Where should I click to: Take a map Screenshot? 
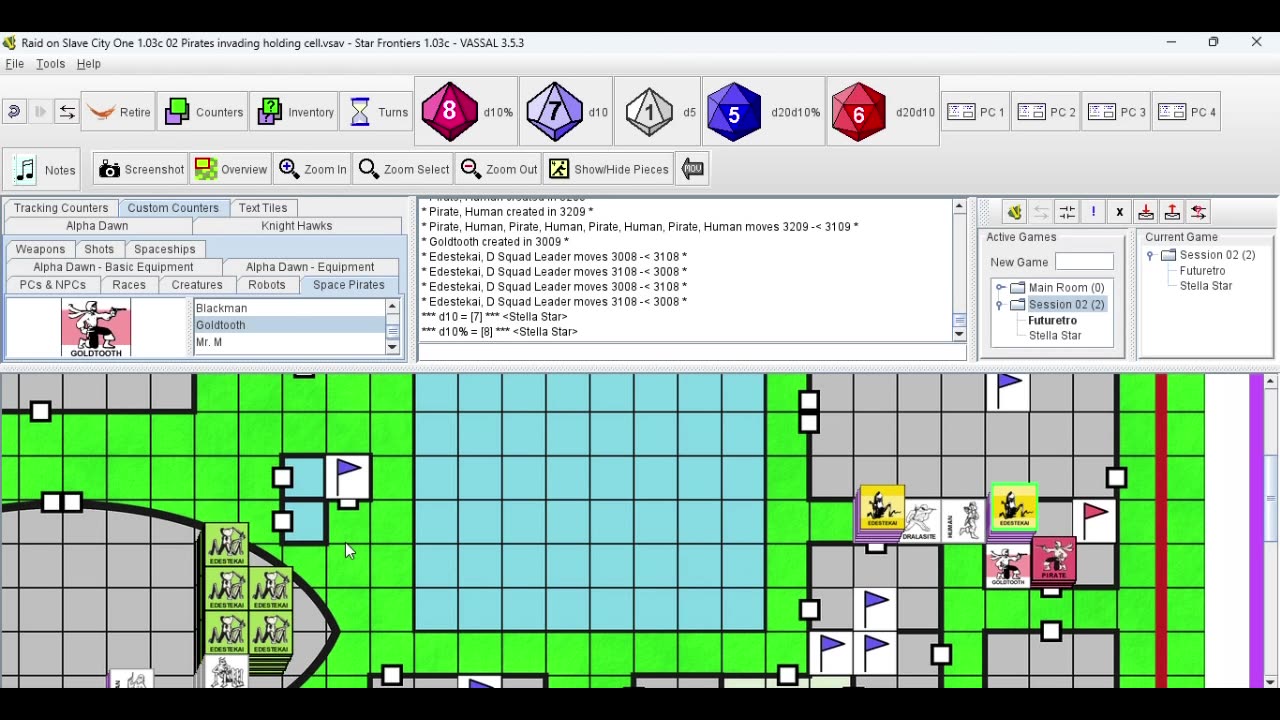click(141, 169)
